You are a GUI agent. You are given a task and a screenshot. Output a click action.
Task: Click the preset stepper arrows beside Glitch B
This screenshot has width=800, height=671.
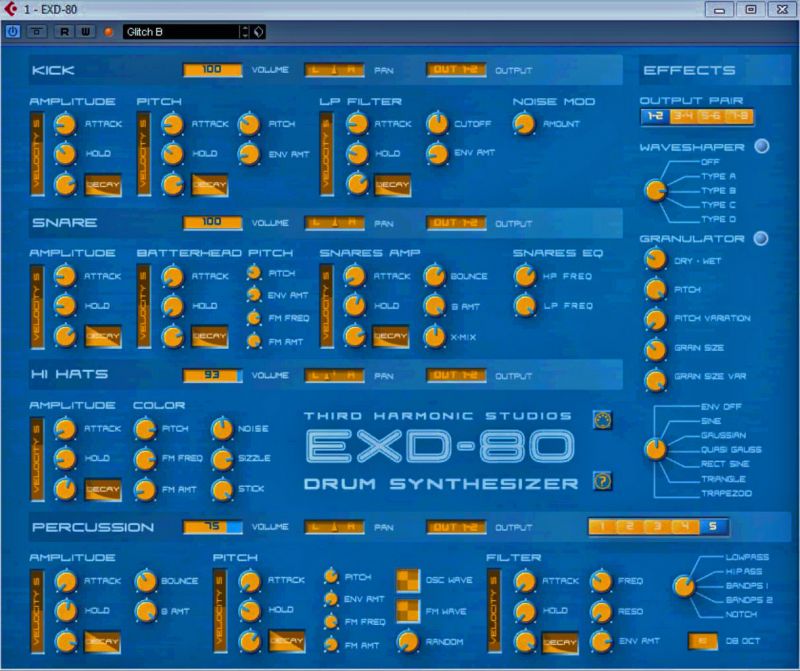pyautogui.click(x=245, y=32)
